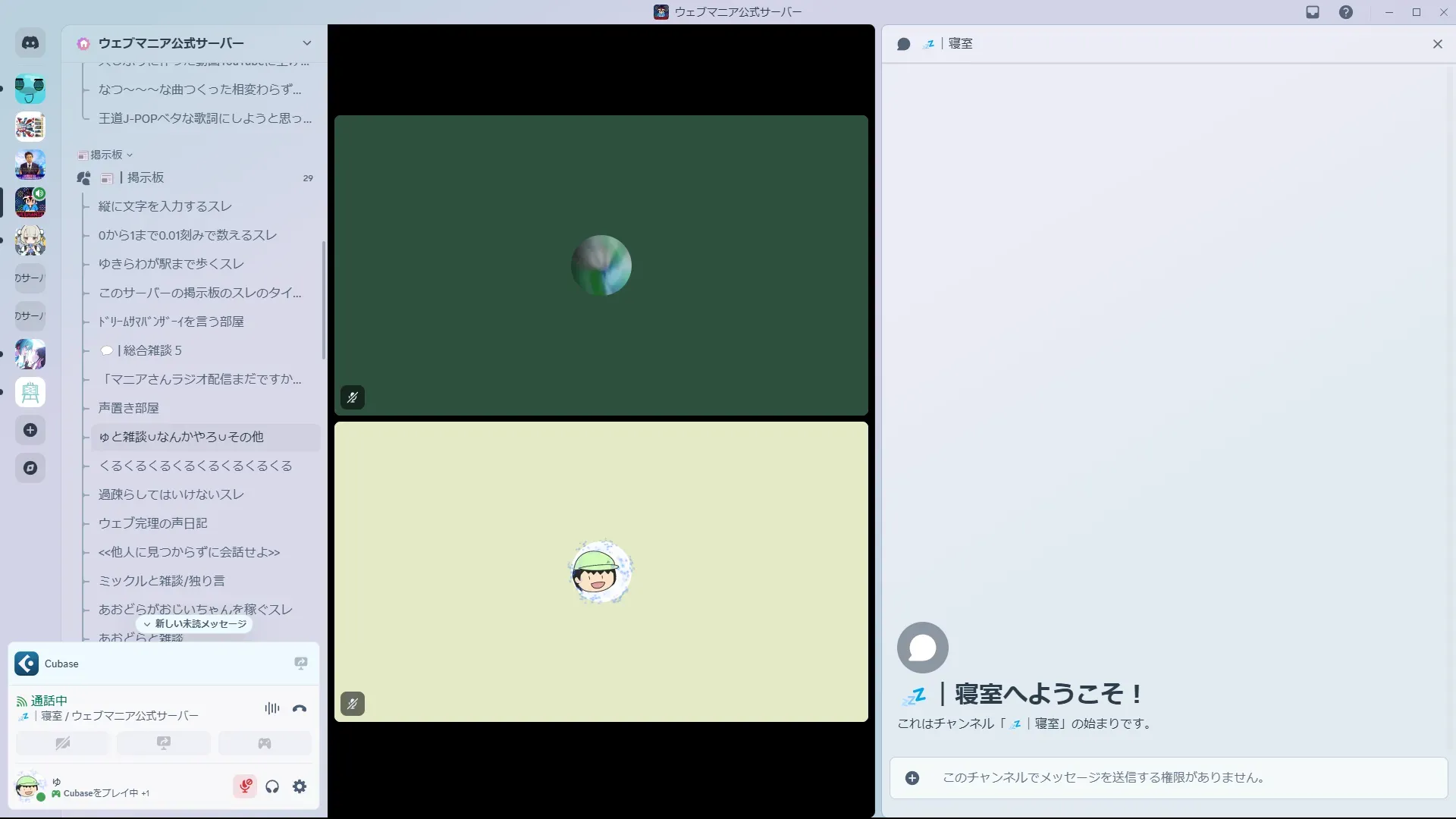Open user settings gear
1456x819 pixels.
tap(300, 786)
